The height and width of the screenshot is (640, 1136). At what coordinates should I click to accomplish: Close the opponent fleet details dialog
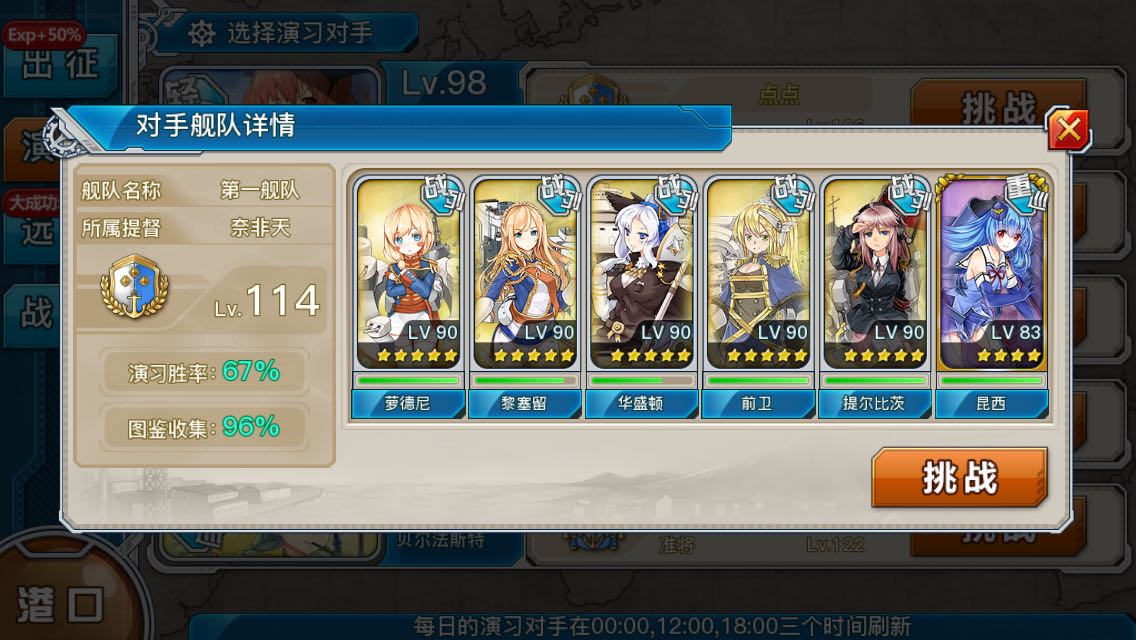pyautogui.click(x=1069, y=130)
